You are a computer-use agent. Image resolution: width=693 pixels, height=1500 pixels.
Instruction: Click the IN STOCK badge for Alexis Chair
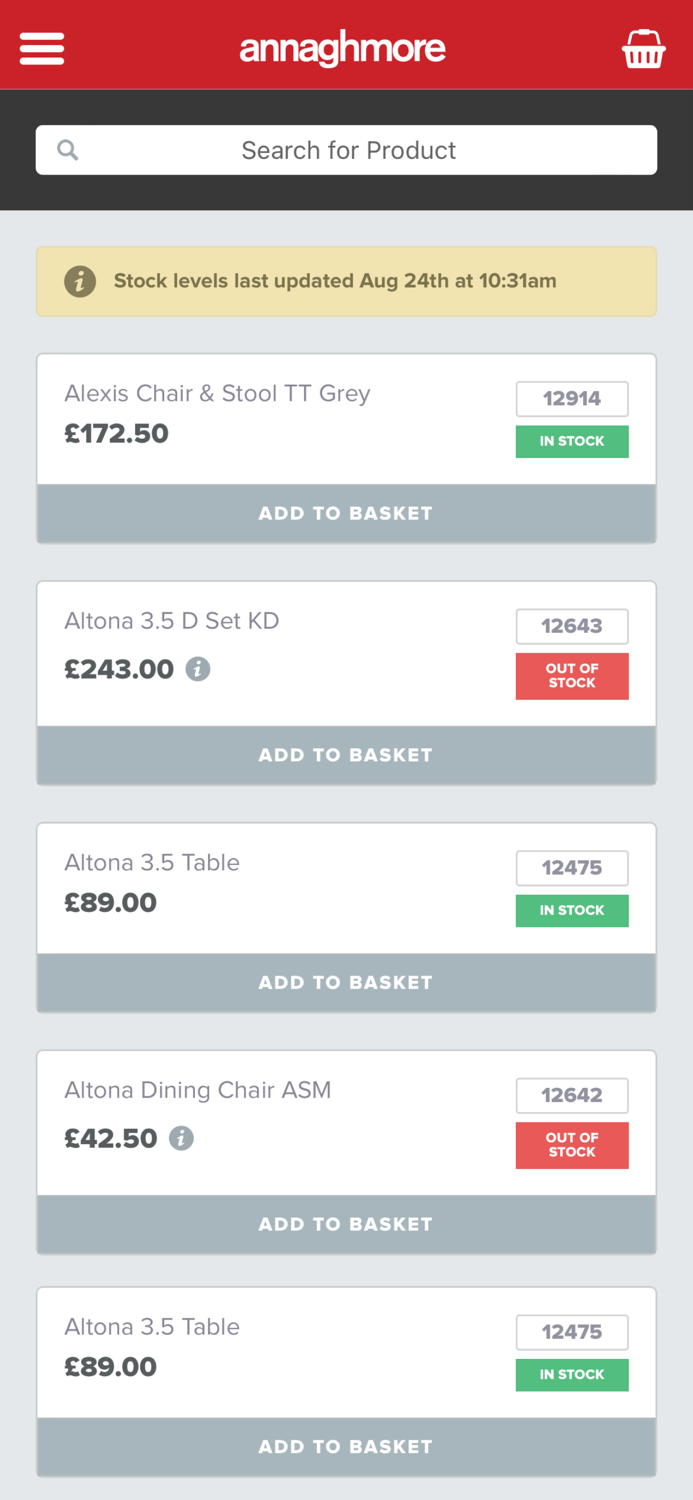click(x=572, y=441)
